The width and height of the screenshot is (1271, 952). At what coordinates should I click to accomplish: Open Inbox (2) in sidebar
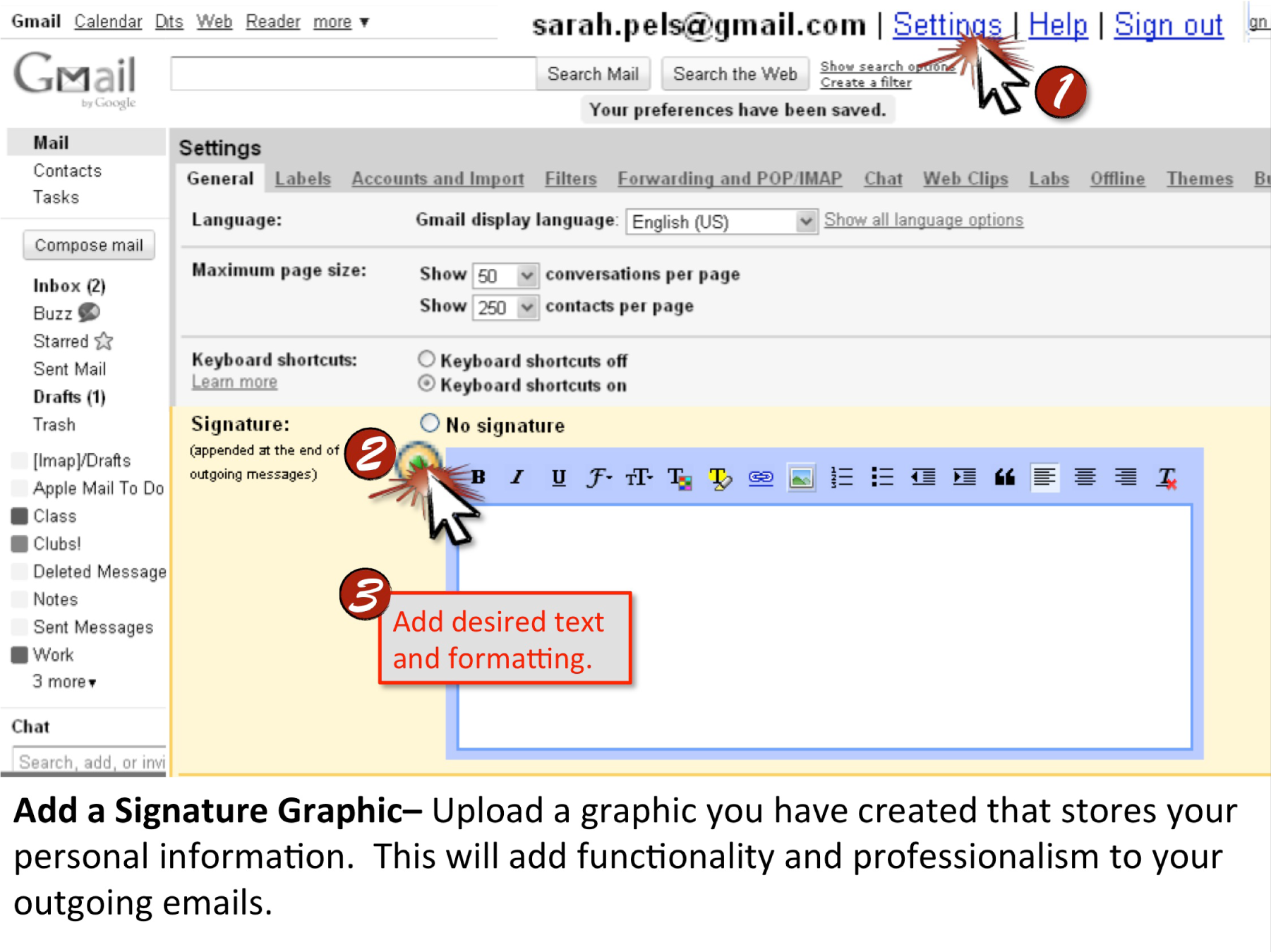click(x=69, y=286)
